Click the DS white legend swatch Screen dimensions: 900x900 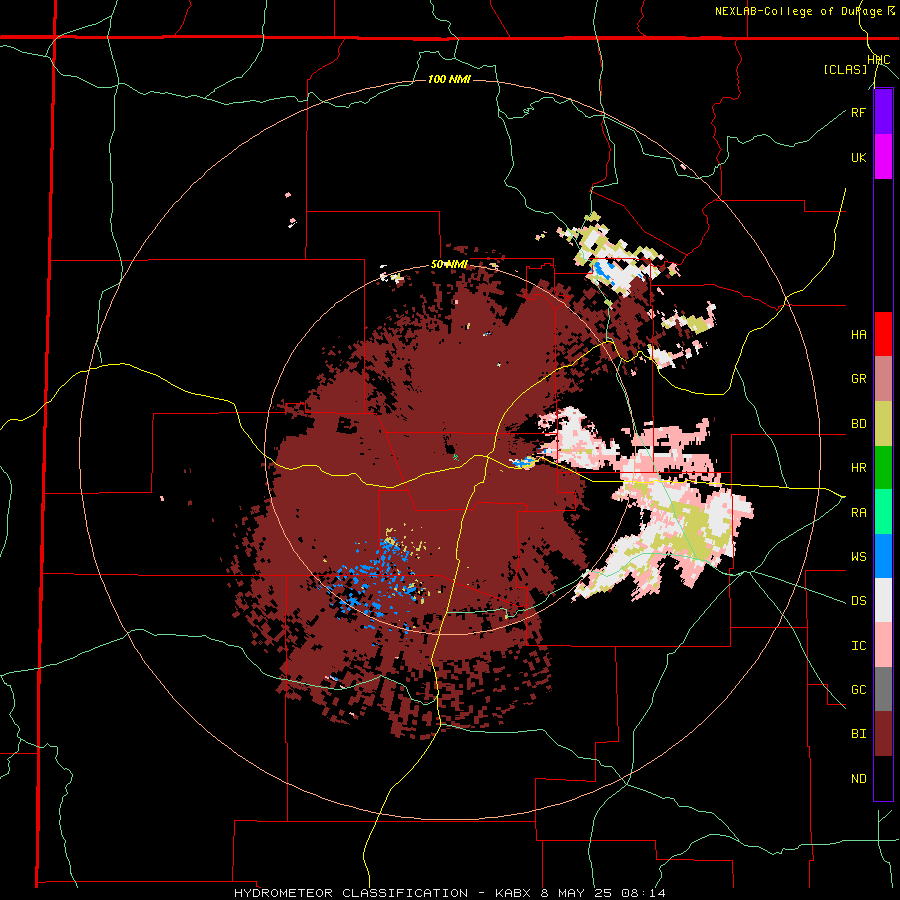883,600
